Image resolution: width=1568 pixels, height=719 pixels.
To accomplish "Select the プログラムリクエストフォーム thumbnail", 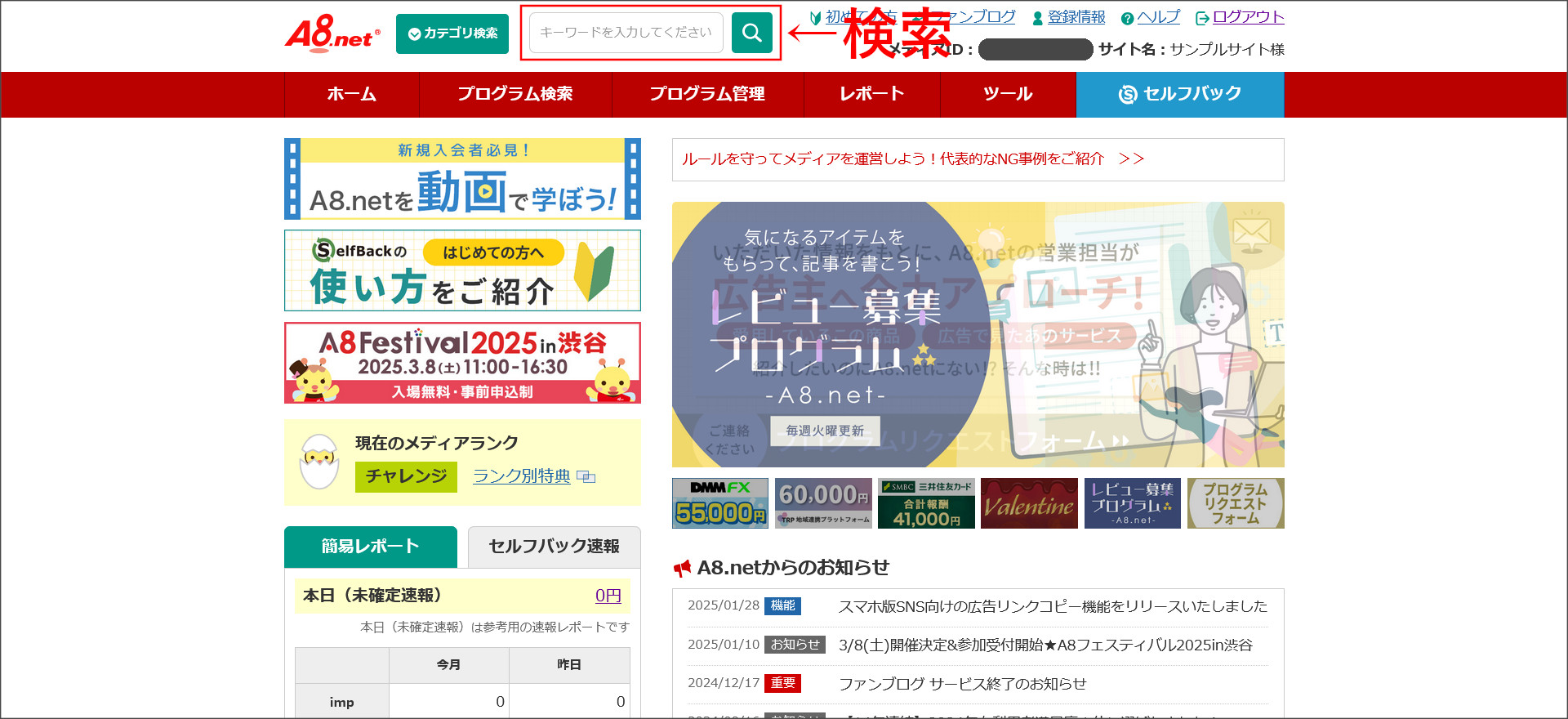I will (1236, 503).
